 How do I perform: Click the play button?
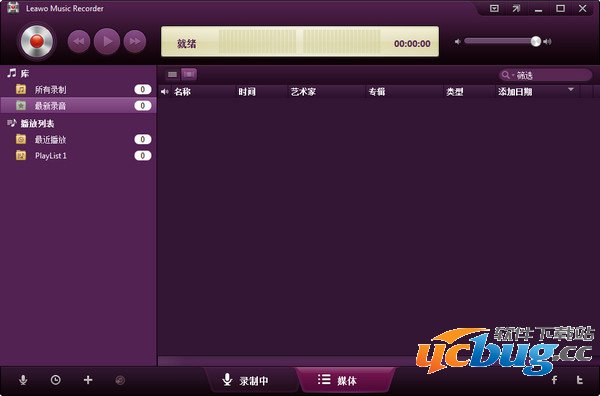(x=107, y=41)
